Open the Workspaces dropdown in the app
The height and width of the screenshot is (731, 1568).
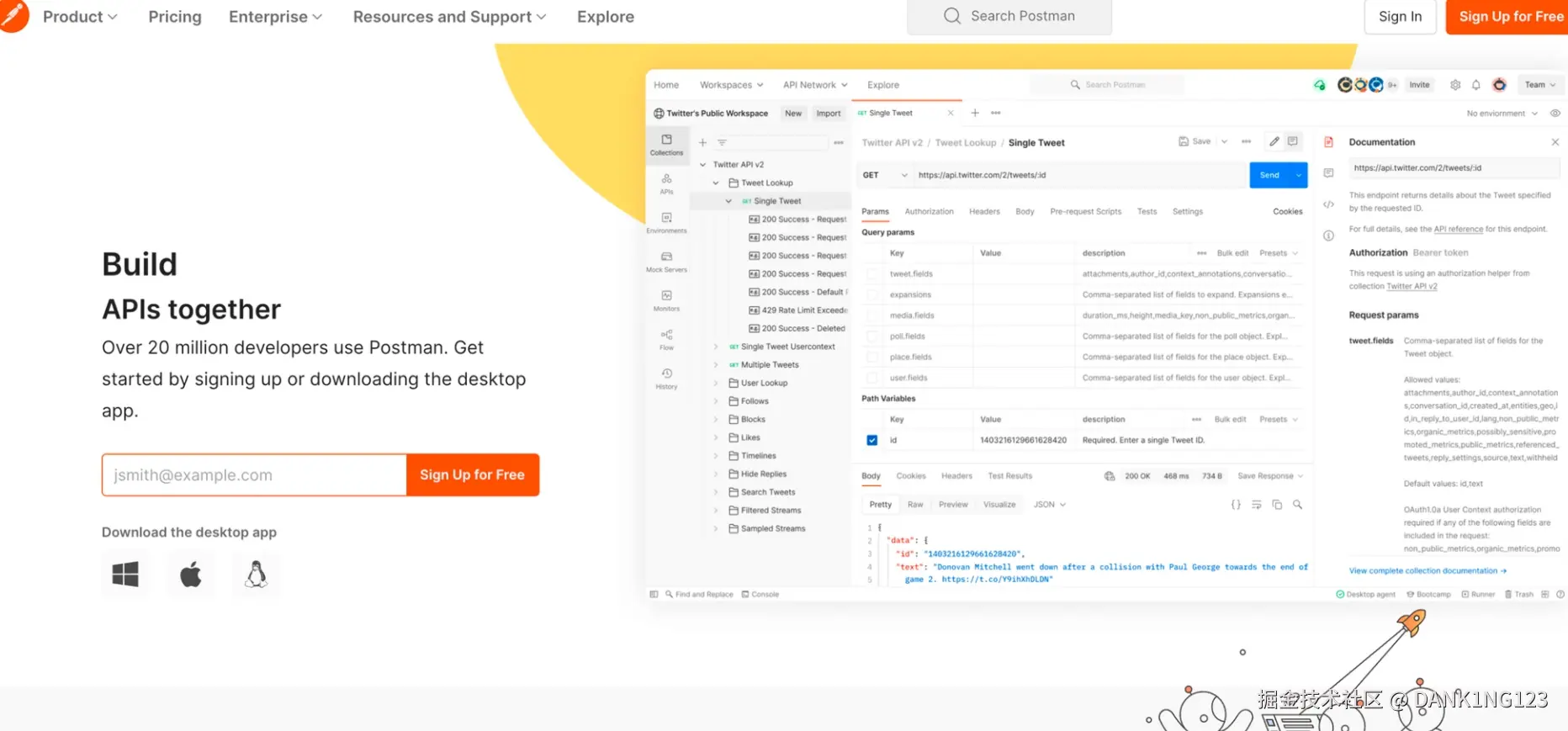(731, 85)
